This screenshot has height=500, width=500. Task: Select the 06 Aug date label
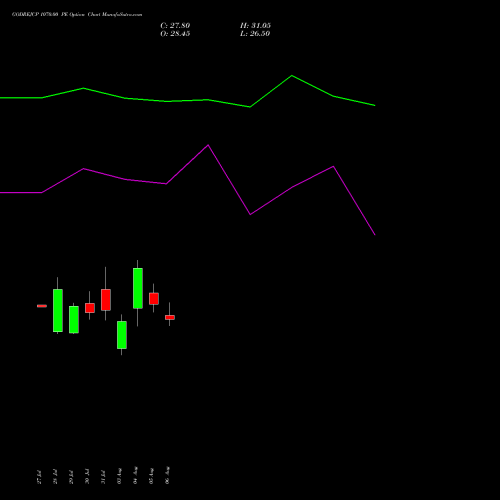click(167, 475)
